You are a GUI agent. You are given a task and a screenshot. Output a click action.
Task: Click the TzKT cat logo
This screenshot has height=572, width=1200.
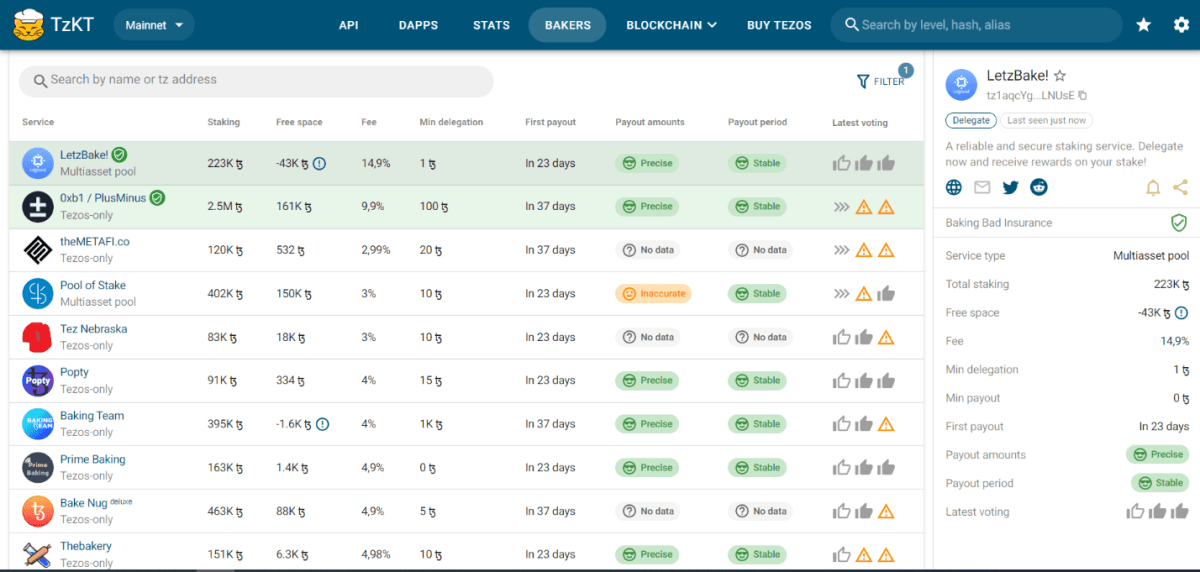[x=28, y=24]
